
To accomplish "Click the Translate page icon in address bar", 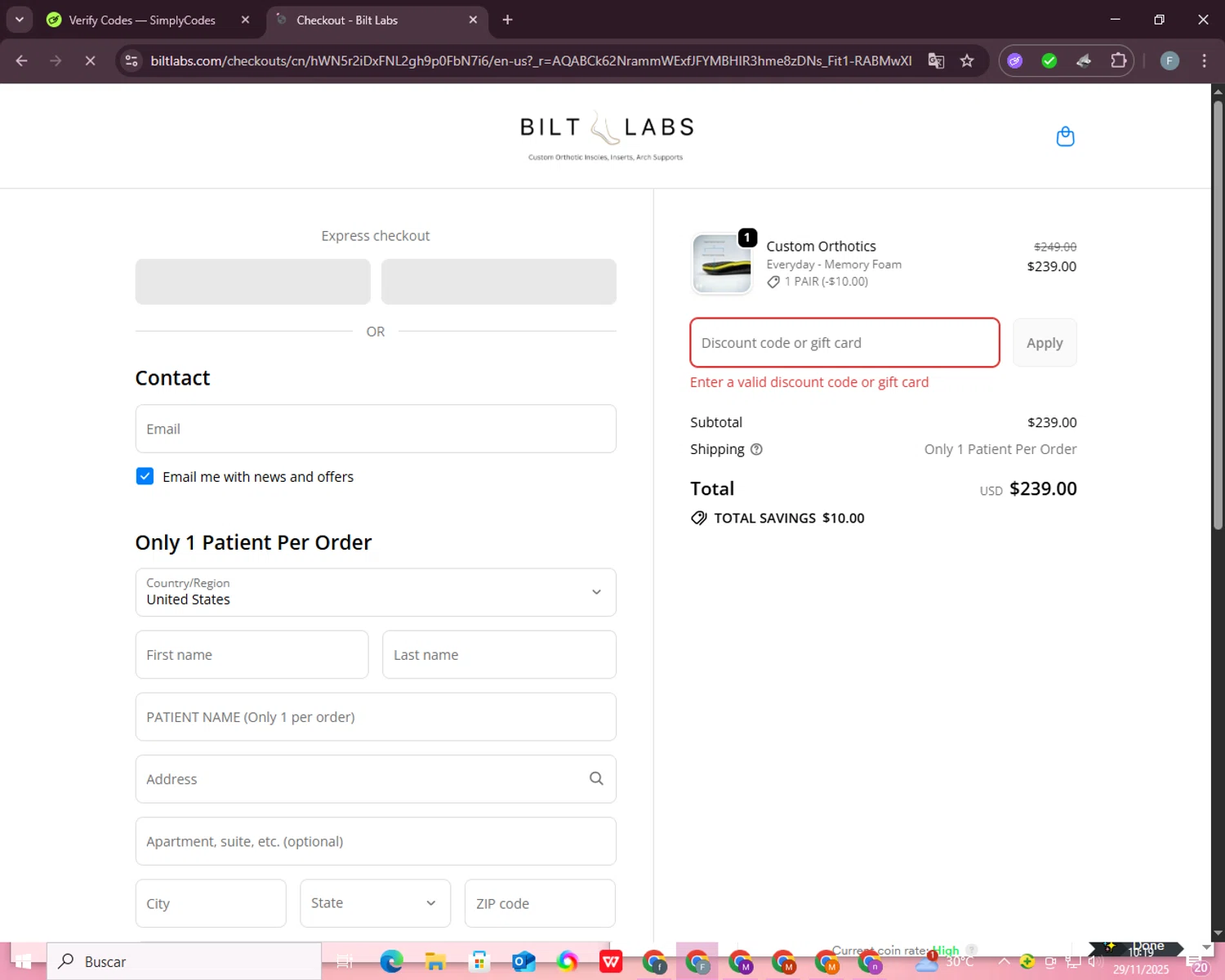I will click(x=936, y=60).
